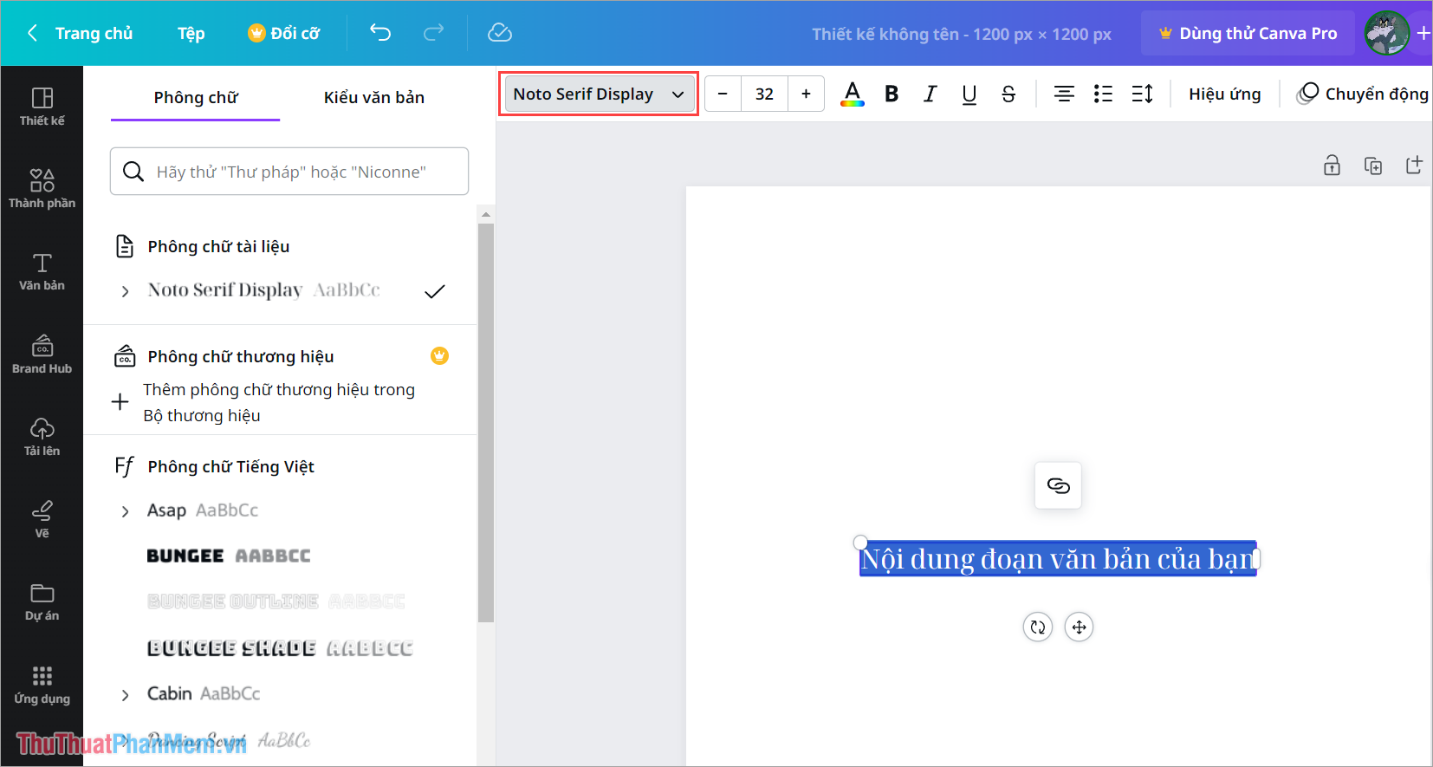This screenshot has width=1433, height=767.
Task: Toggle italic formatting
Action: tap(930, 94)
